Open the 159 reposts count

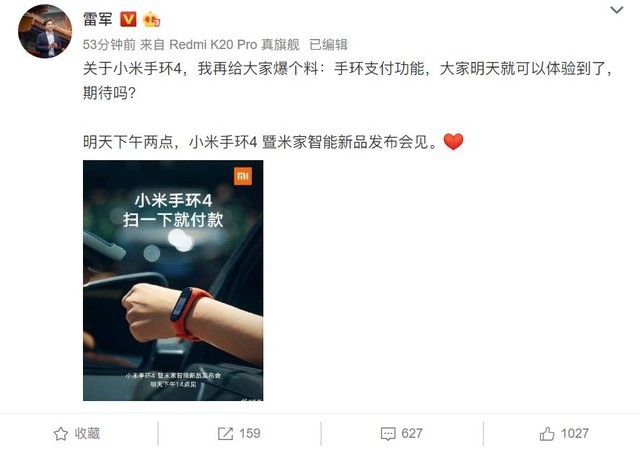(x=250, y=433)
